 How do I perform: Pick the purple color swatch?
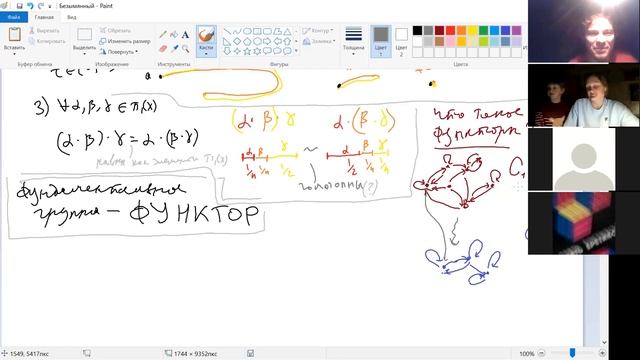click(516, 31)
